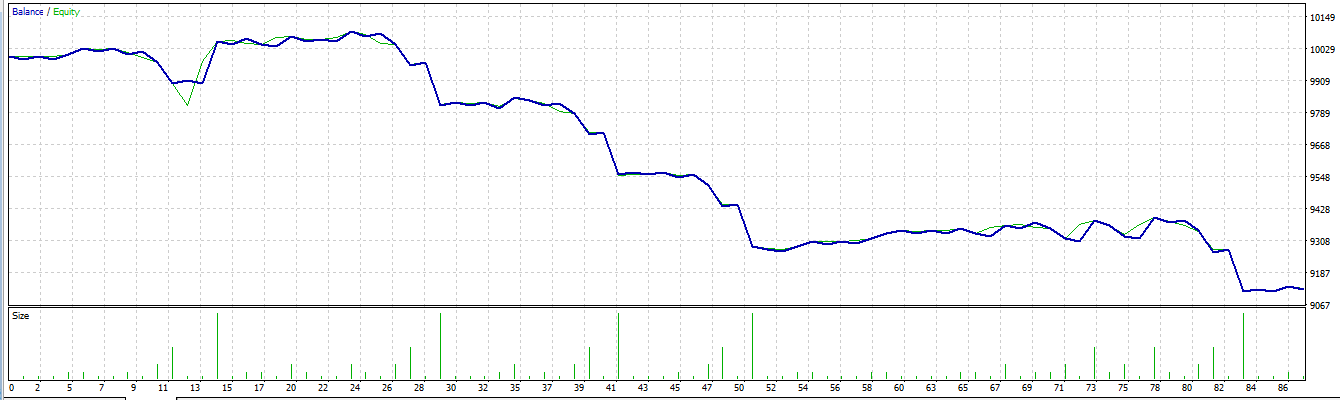1340x400 pixels.
Task: Click trade number 78 on the horizontal axis
Action: click(1155, 387)
